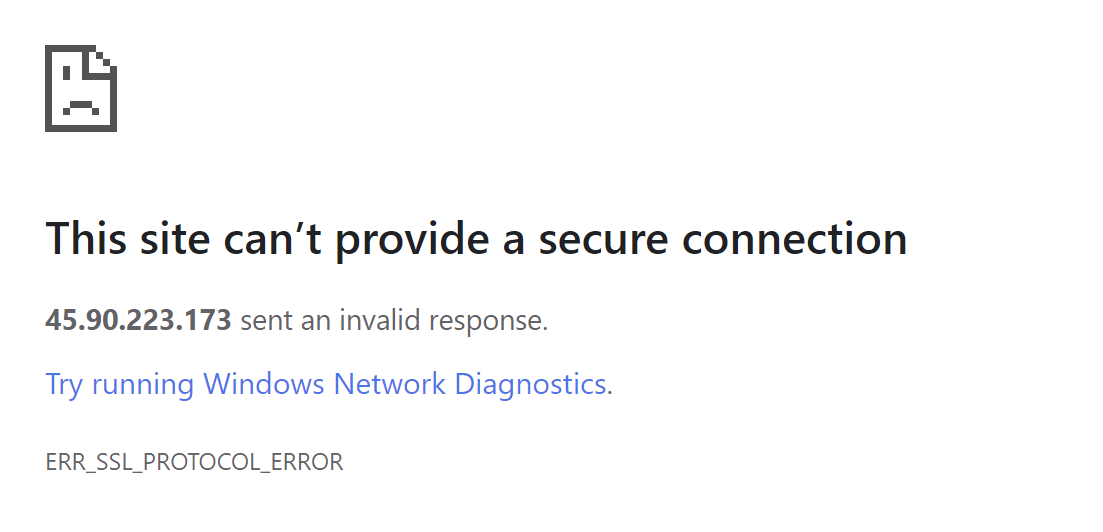Click the ERR_SSL_PROTOCOL_ERROR code text
Screen dimensions: 1103x532
click(x=194, y=462)
